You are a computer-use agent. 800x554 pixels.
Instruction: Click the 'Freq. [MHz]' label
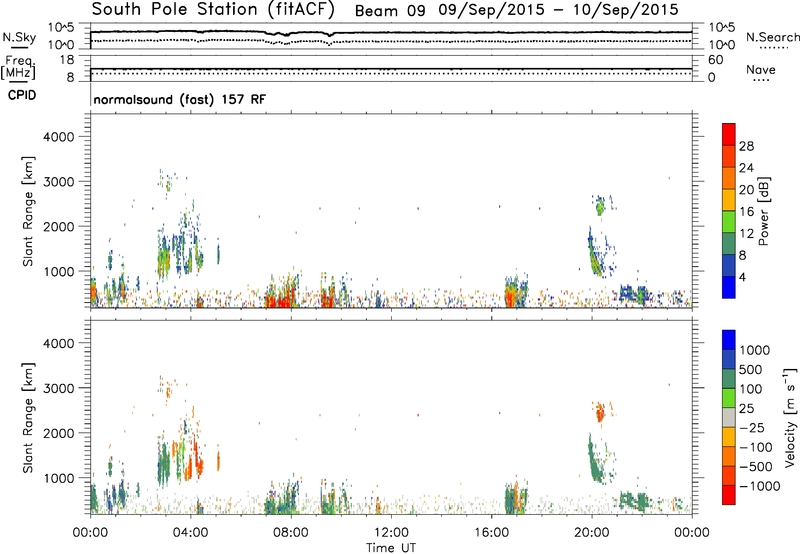click(x=19, y=68)
